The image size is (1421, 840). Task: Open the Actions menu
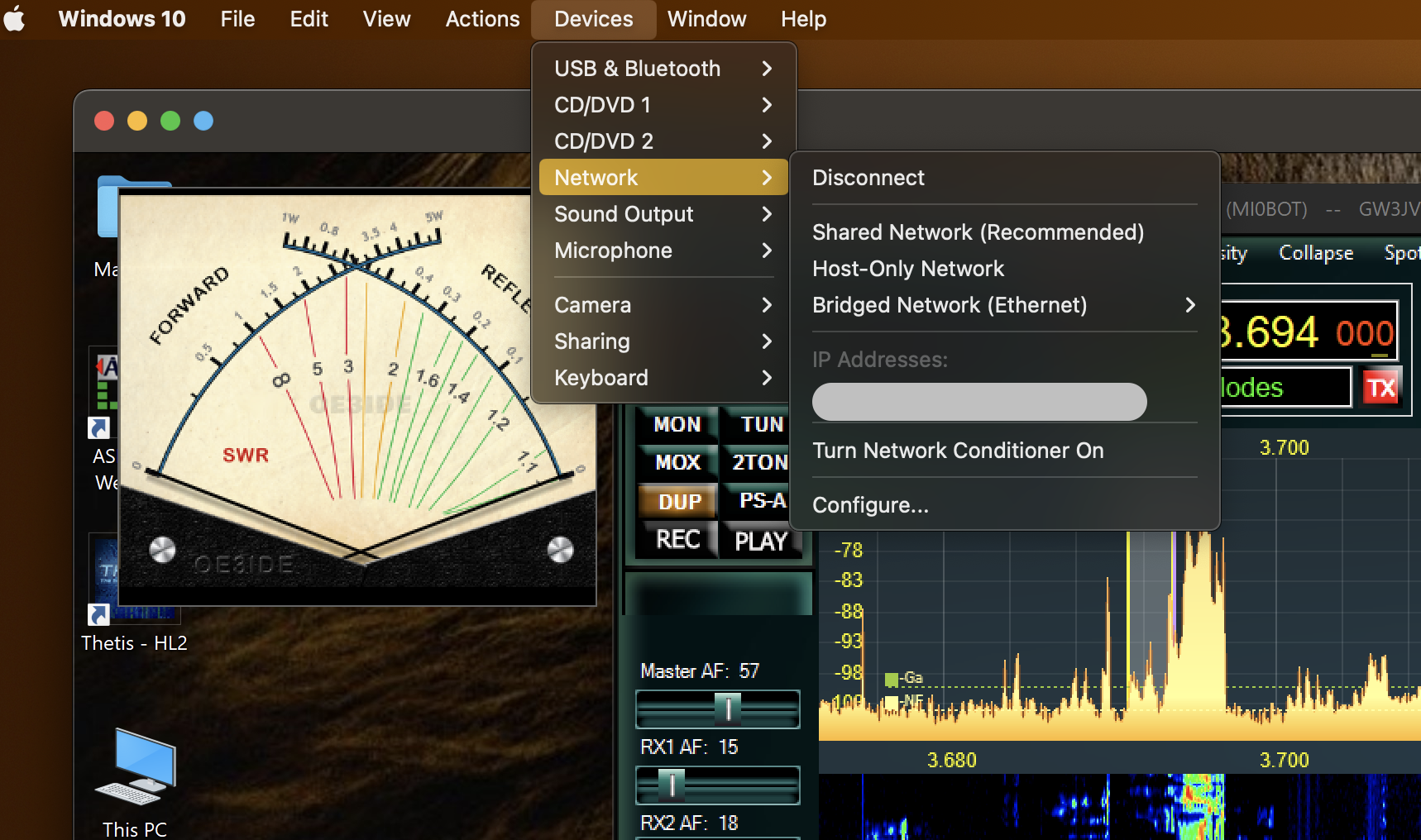tap(482, 19)
